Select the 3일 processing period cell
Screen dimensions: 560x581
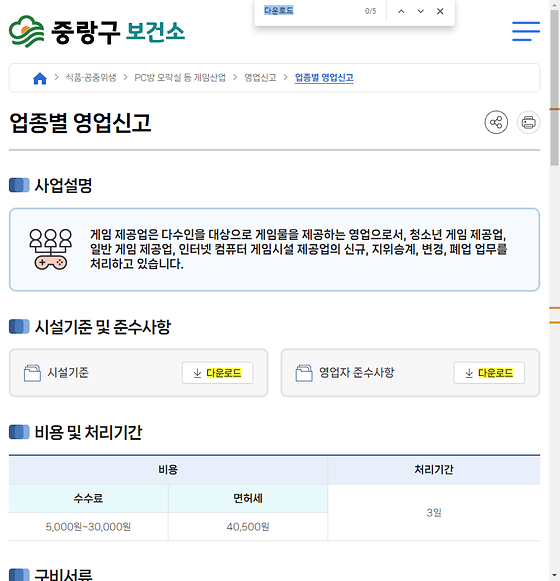pyautogui.click(x=434, y=513)
